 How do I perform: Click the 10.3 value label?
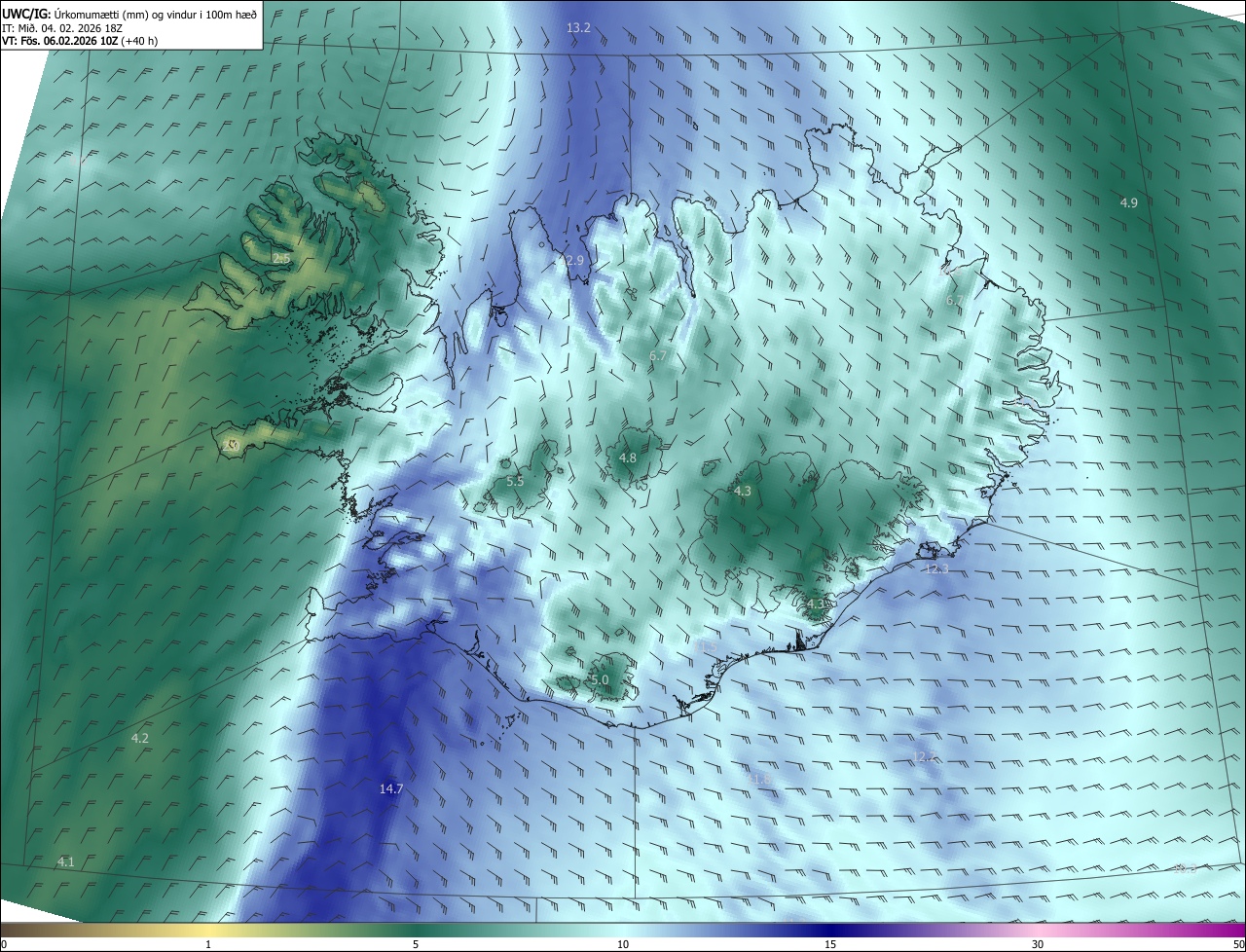[x=1184, y=868]
